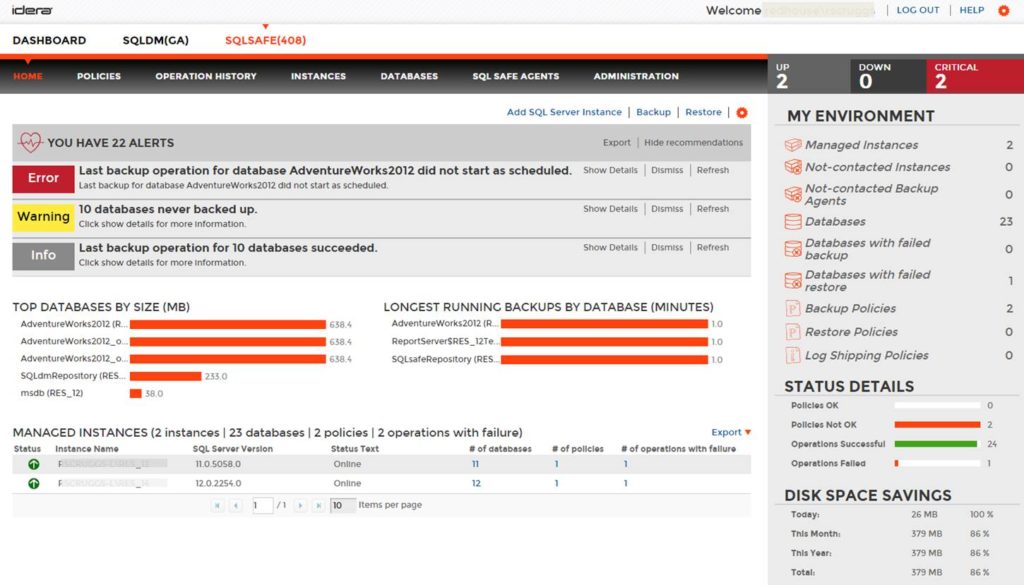
Task: Open the HOME navigation item
Action: click(x=27, y=76)
